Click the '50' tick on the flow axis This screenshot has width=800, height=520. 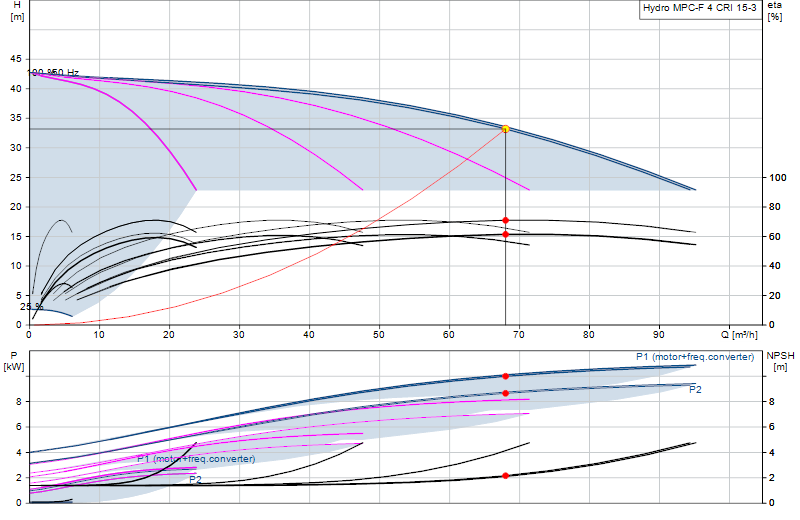click(x=379, y=335)
